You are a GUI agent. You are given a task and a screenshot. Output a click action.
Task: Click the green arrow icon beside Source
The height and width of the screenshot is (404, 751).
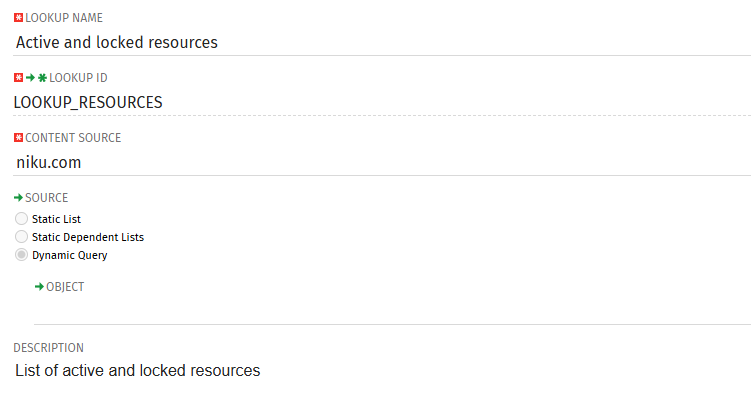tap(18, 198)
